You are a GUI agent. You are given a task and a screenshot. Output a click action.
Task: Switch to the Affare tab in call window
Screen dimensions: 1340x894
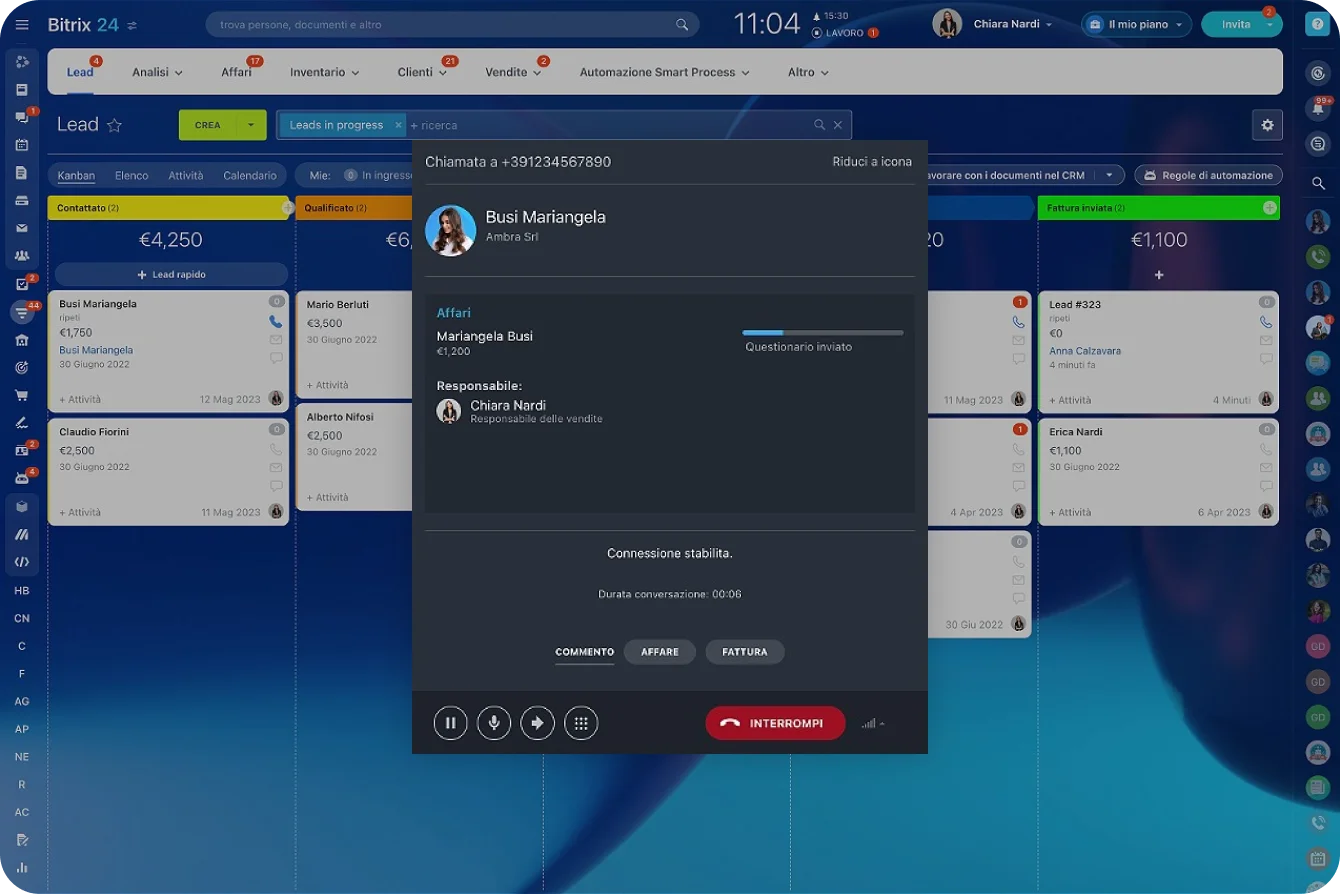[x=659, y=652]
